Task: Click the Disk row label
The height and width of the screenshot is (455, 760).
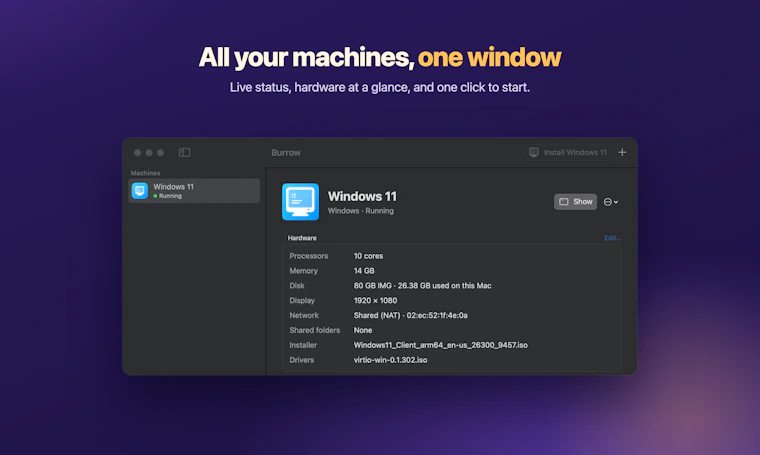Action: 297,286
